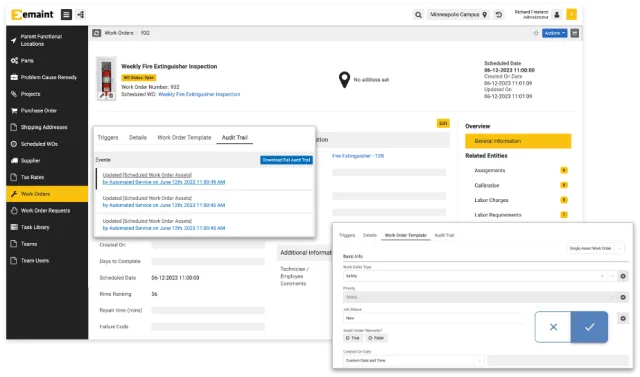The width and height of the screenshot is (640, 377).
Task: Switch to Triggers tab in template panel
Action: (347, 235)
